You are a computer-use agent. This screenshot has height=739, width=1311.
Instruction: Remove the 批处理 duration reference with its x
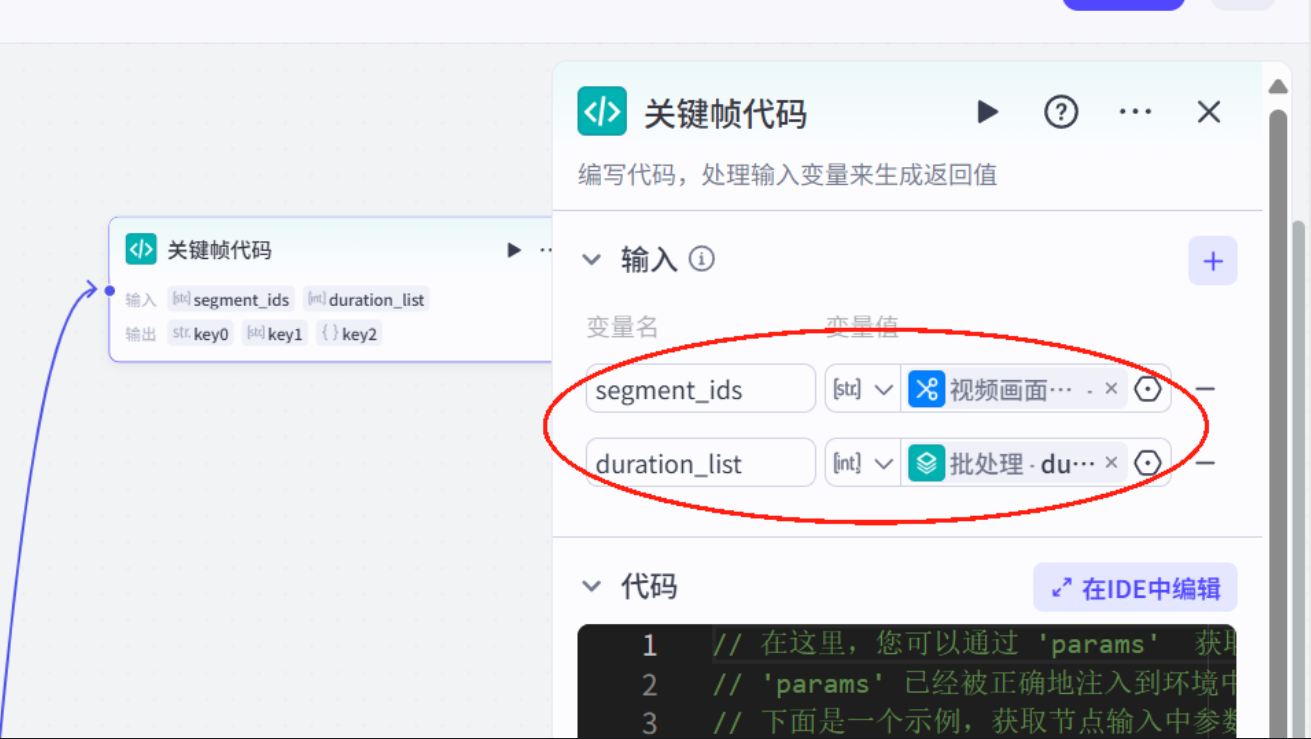click(x=1111, y=462)
